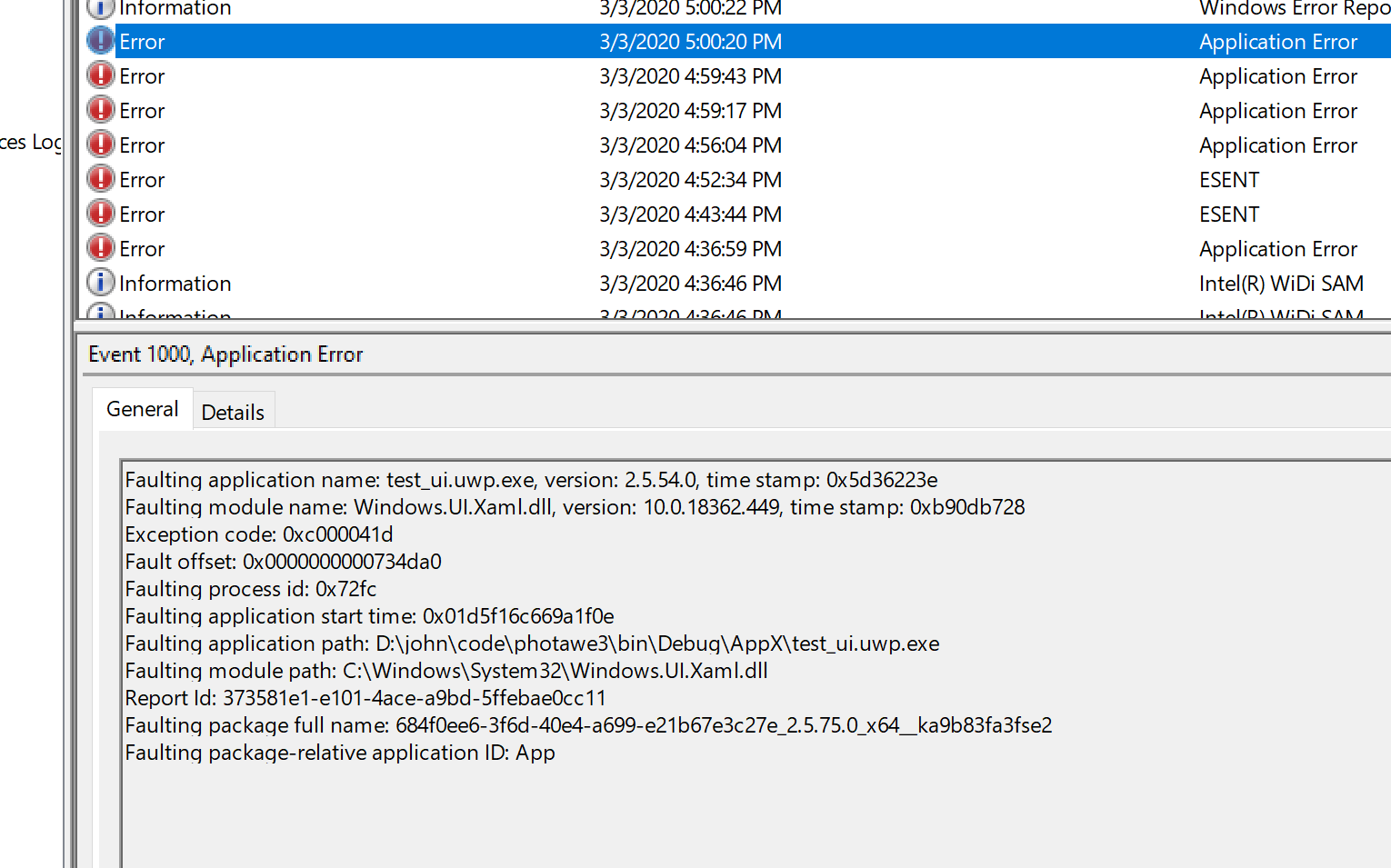Select the Intel(R) WiDi SAM Information event
This screenshot has height=868, width=1391.
[545, 283]
